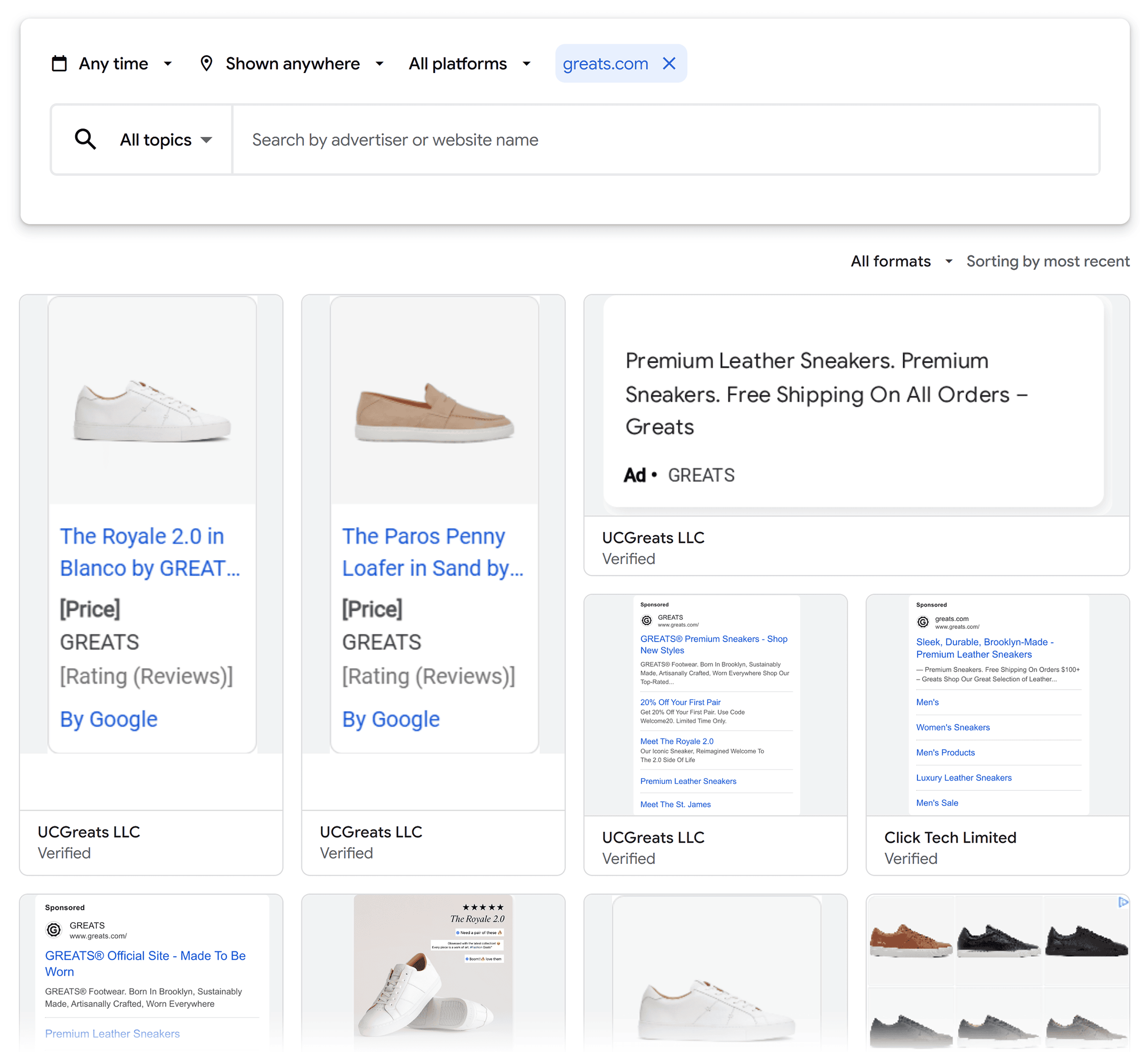The image size is (1148, 1052).
Task: Click UCGreats LLC under the Paros Loafer ad
Action: coord(371,831)
